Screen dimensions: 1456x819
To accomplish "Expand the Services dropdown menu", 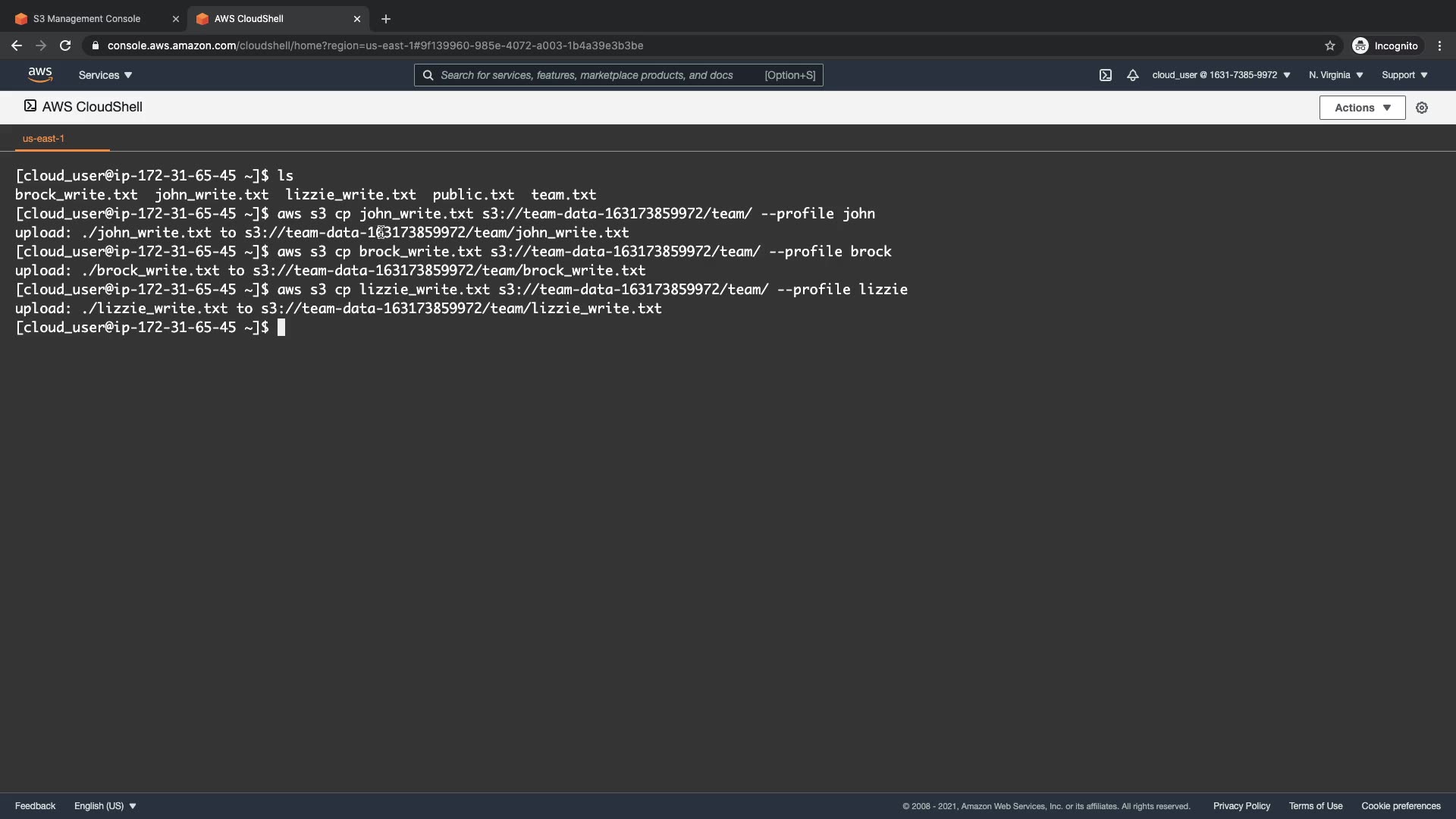I will [105, 75].
